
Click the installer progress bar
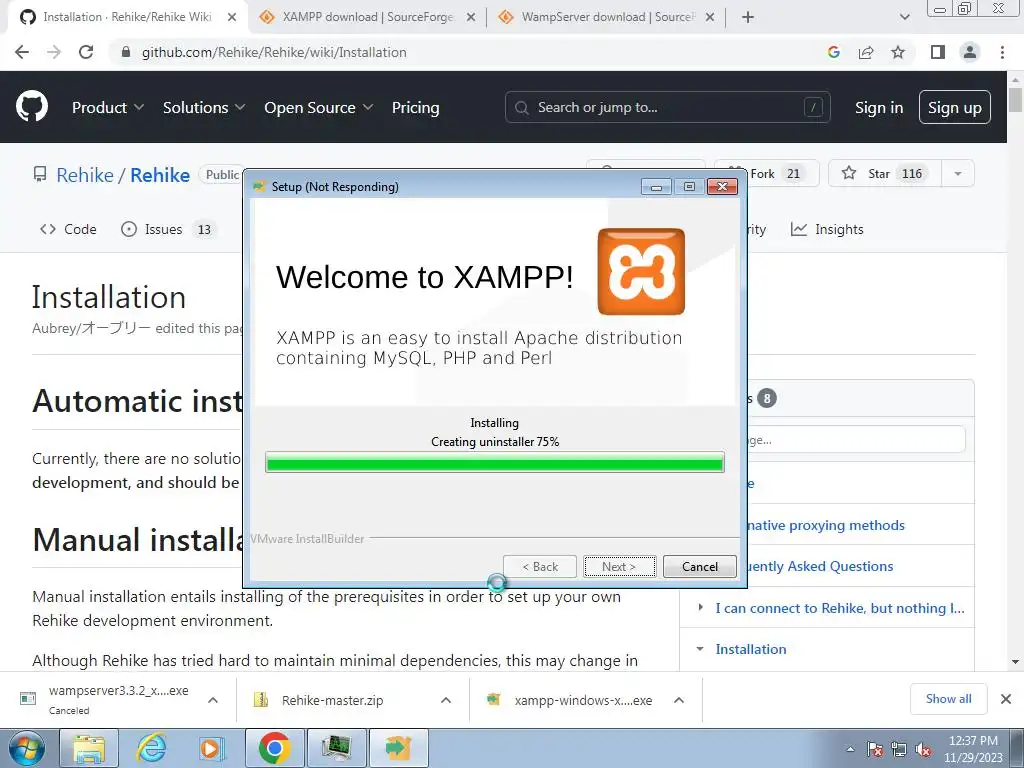click(494, 462)
